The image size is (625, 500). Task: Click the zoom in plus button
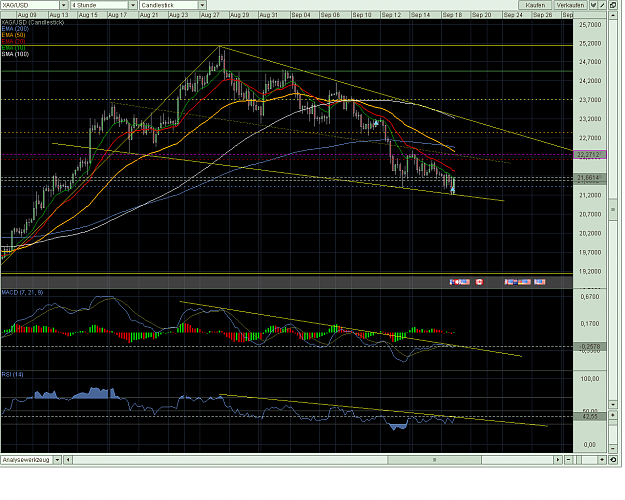pyautogui.click(x=602, y=460)
